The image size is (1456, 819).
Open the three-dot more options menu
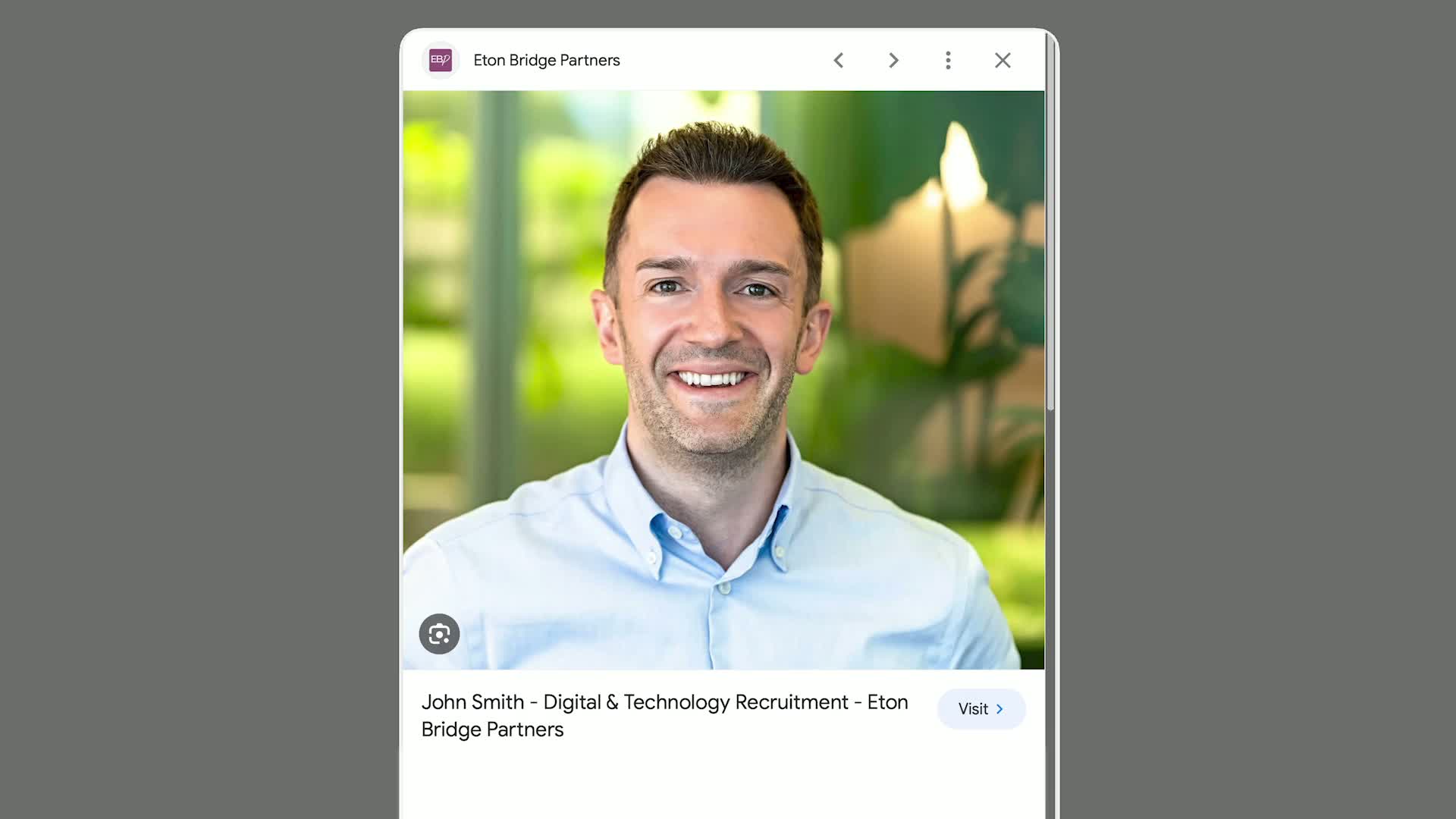click(x=948, y=60)
